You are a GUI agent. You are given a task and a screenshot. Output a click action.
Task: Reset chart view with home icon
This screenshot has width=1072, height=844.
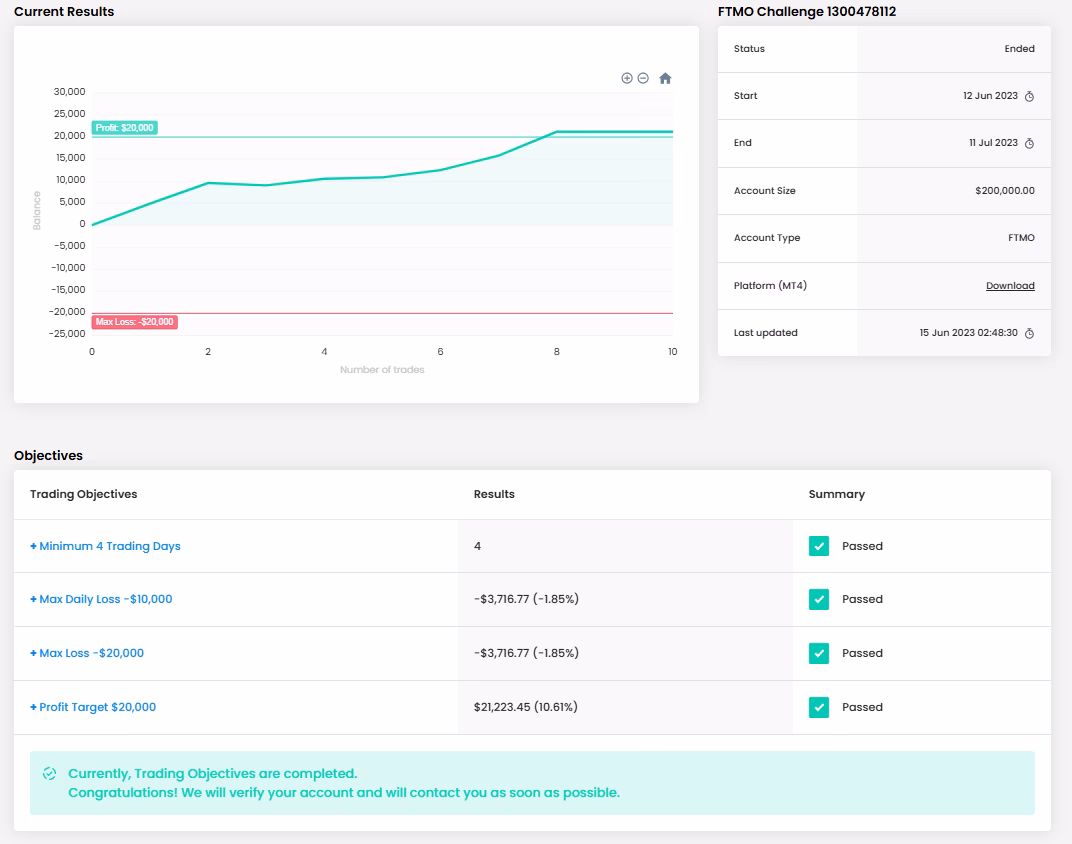[665, 78]
